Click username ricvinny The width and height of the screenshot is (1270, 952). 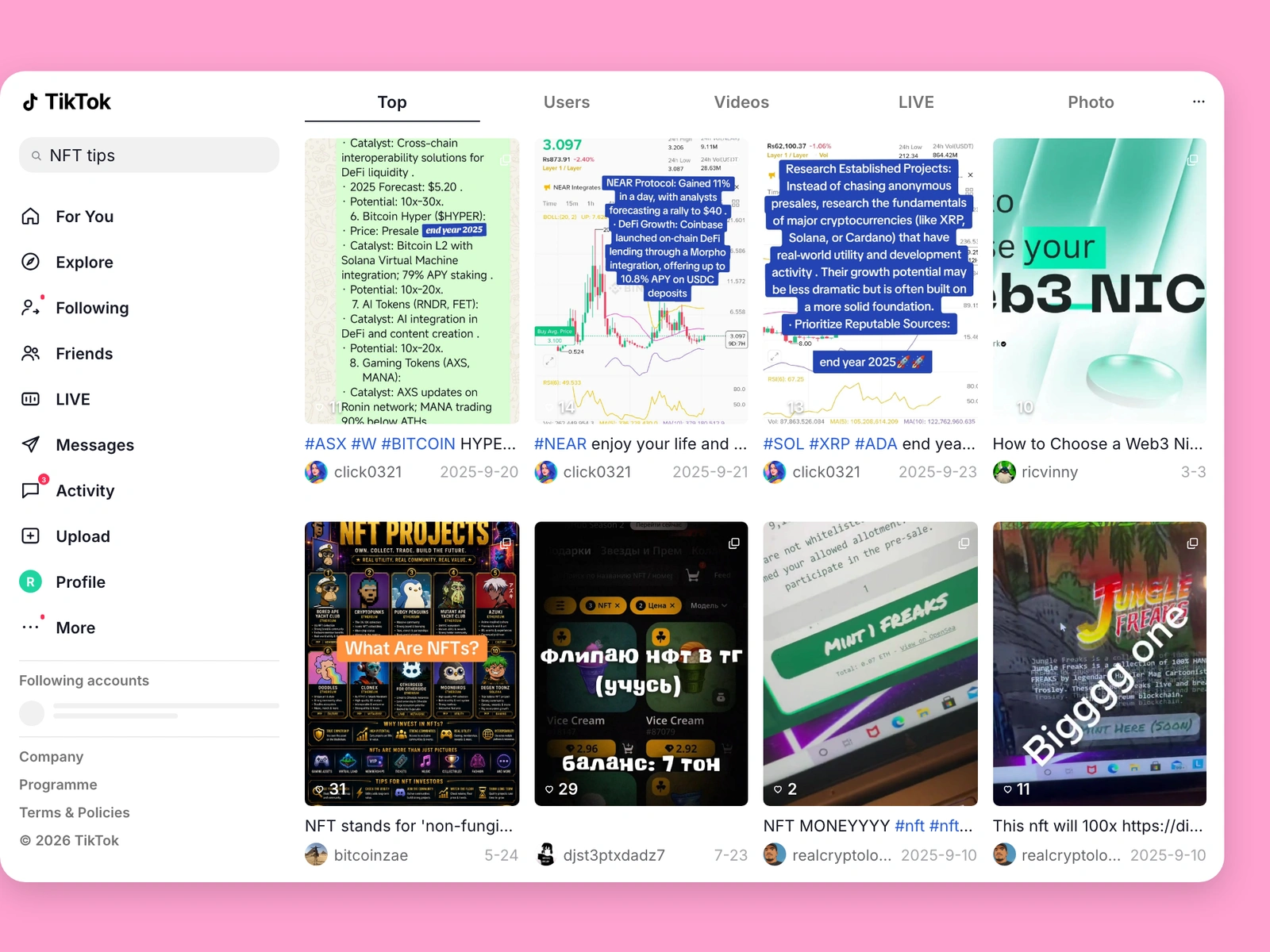[1049, 472]
